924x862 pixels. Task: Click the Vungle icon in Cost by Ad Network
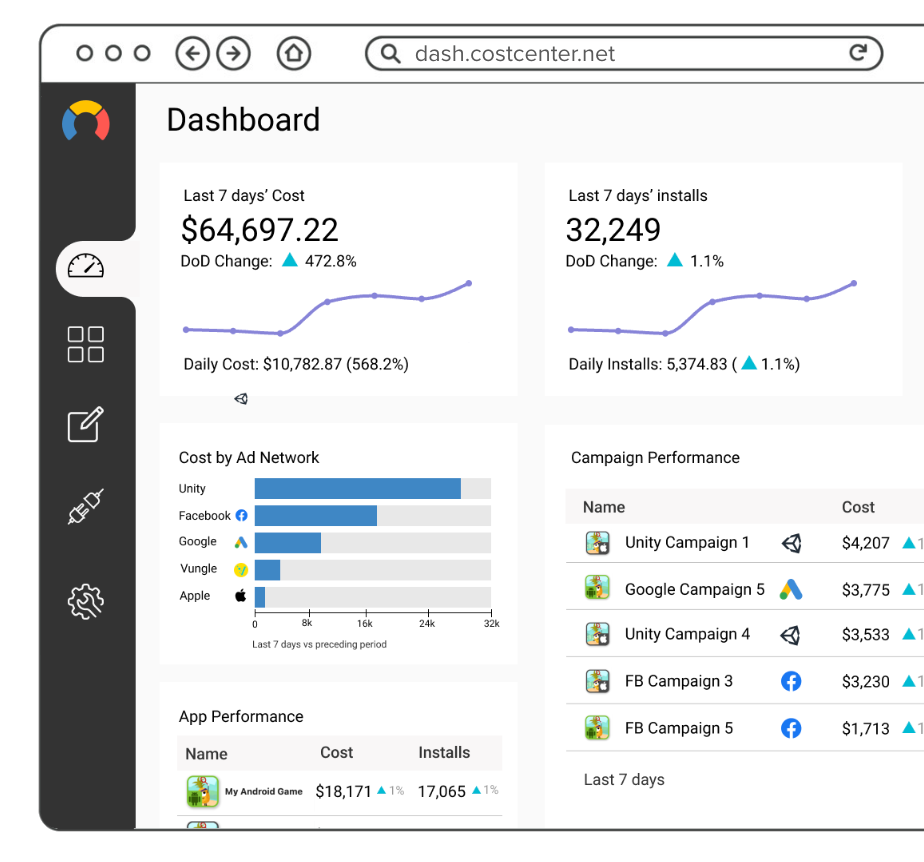[241, 570]
